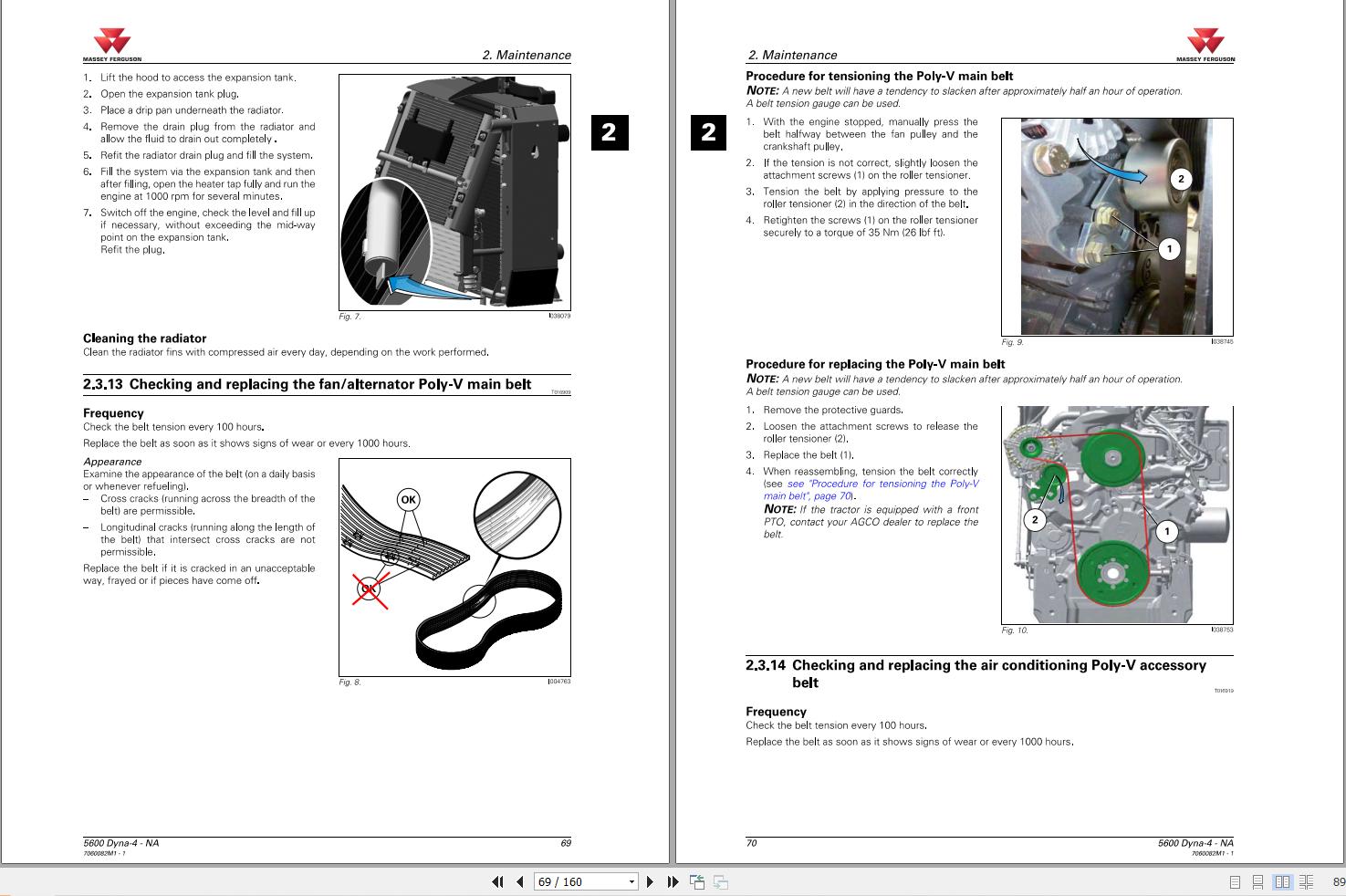
Task: Click the Fig. 7 radiator illustration
Action: pyautogui.click(x=454, y=192)
